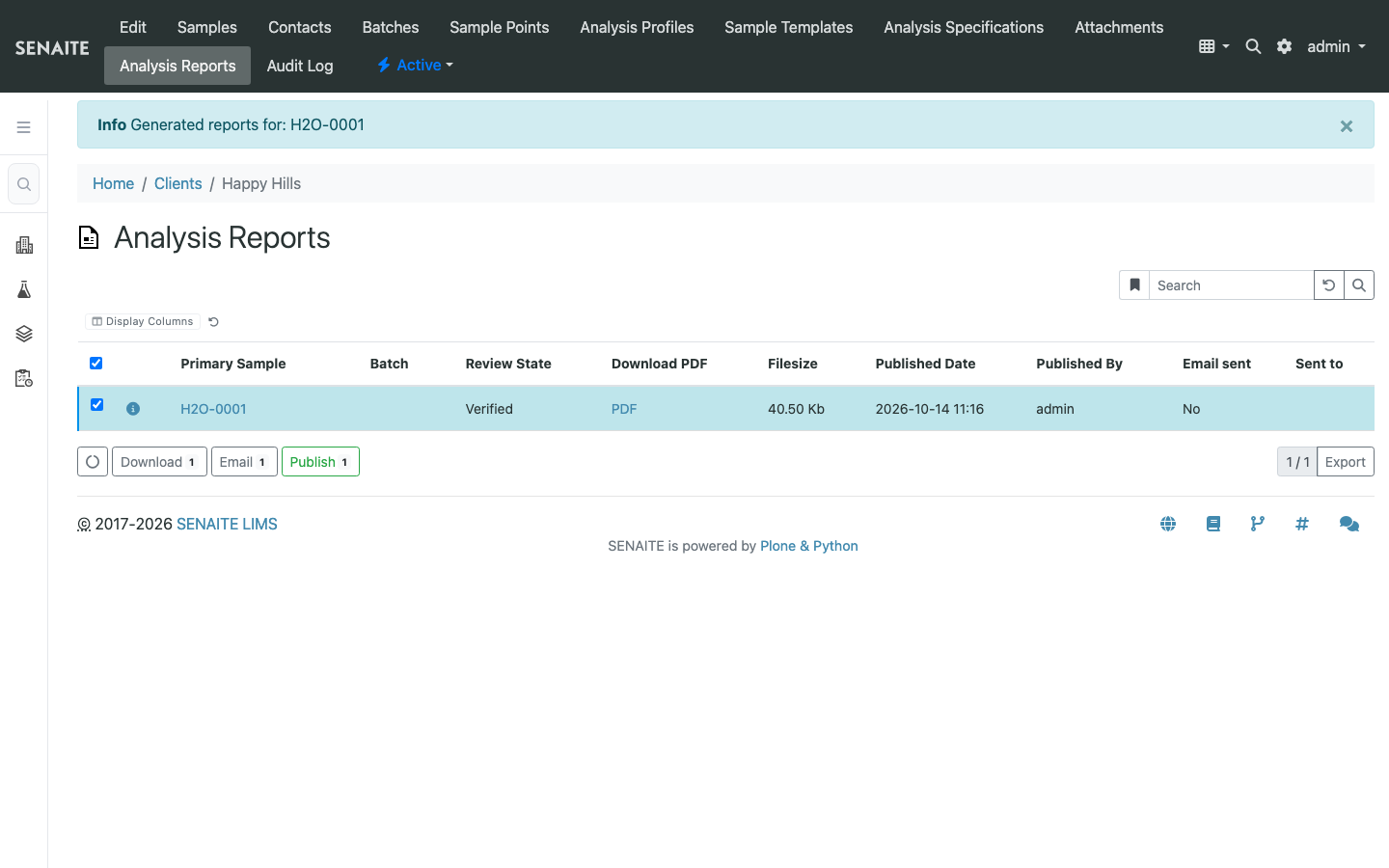Go to Clients breadcrumb link
The height and width of the screenshot is (868, 1389).
[178, 183]
